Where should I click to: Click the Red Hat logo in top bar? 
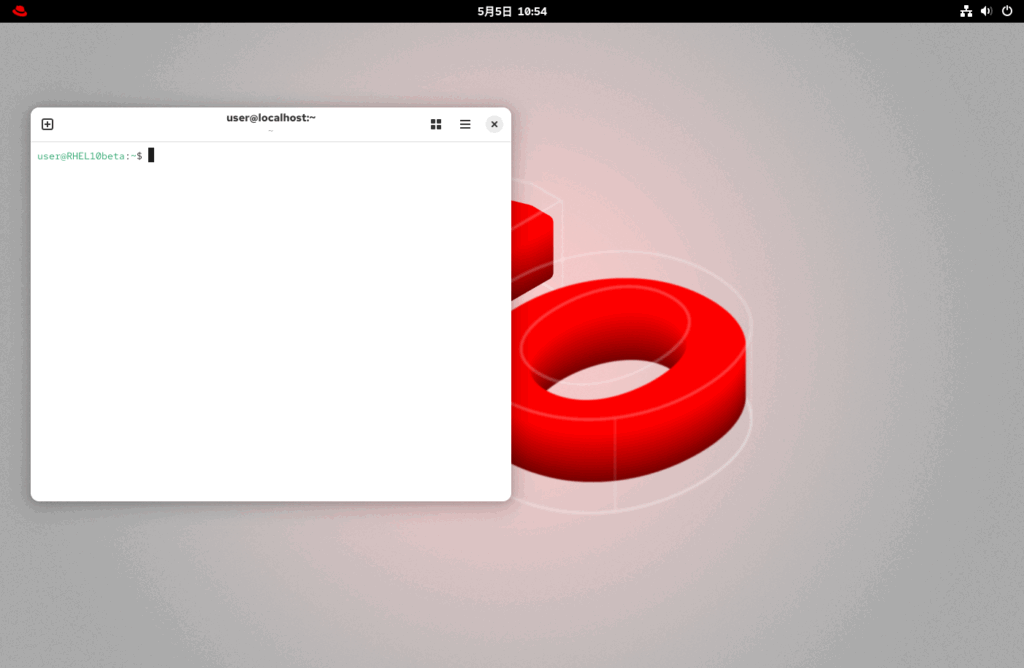coord(20,11)
